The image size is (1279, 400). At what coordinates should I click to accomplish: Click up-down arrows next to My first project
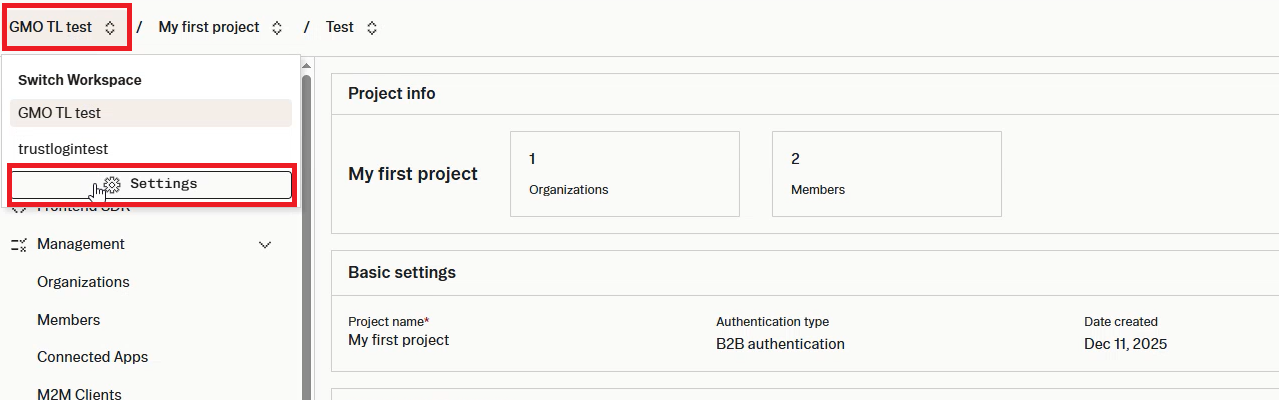click(x=277, y=28)
